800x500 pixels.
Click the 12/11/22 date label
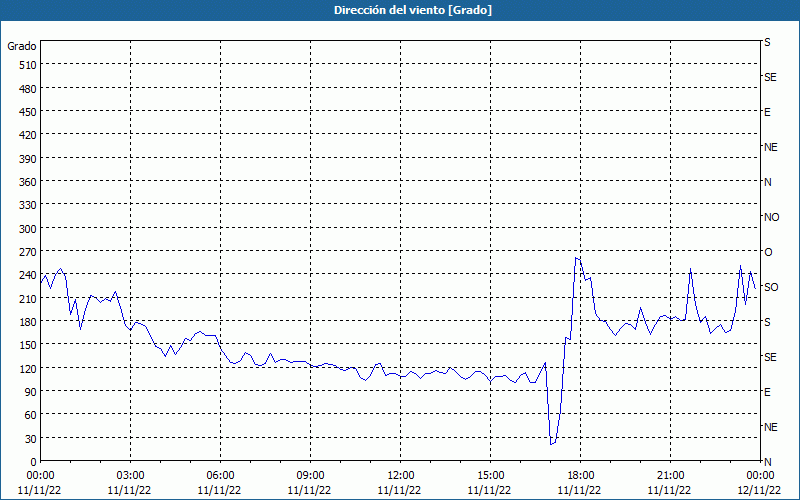(759, 490)
